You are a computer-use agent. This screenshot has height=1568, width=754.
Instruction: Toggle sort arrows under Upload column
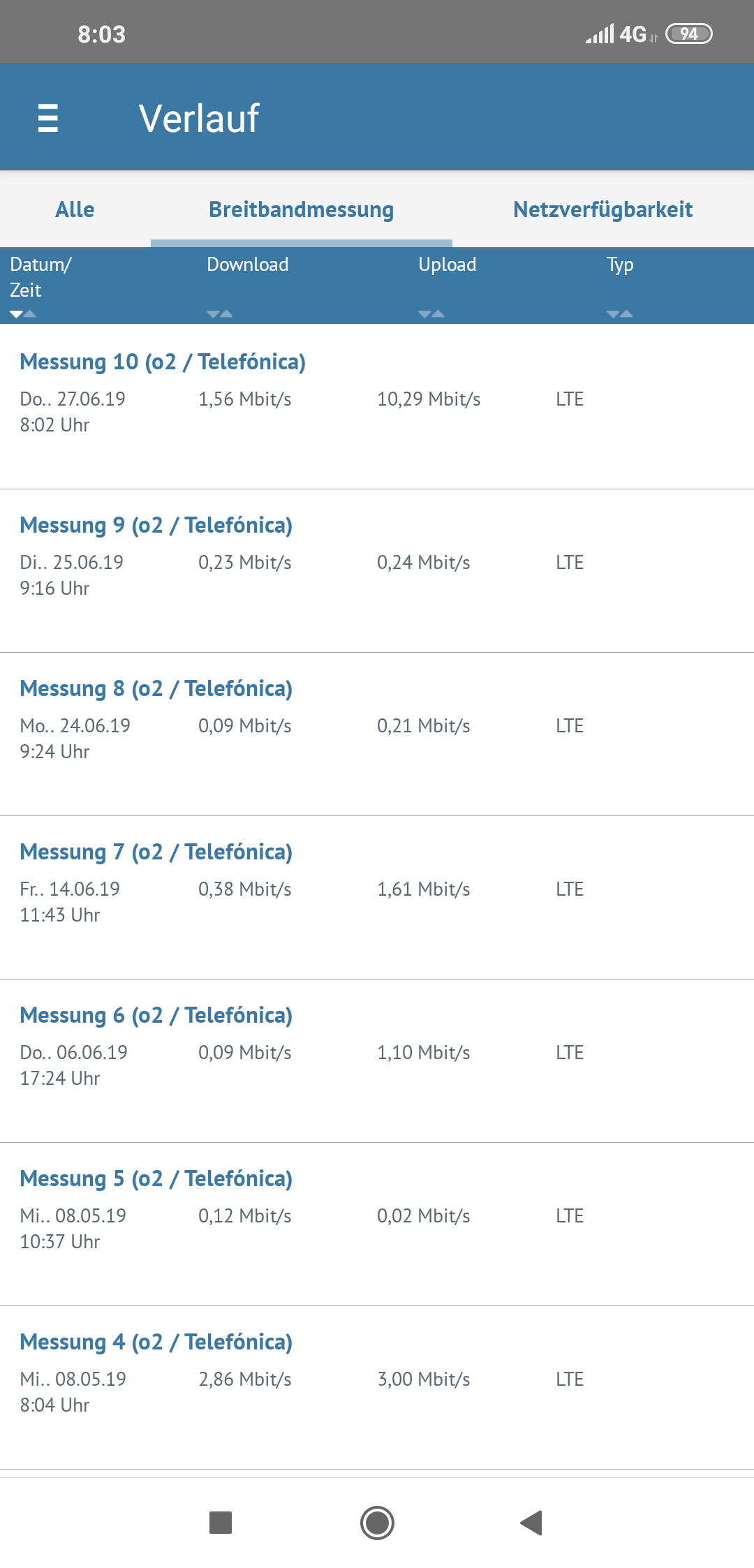click(431, 314)
